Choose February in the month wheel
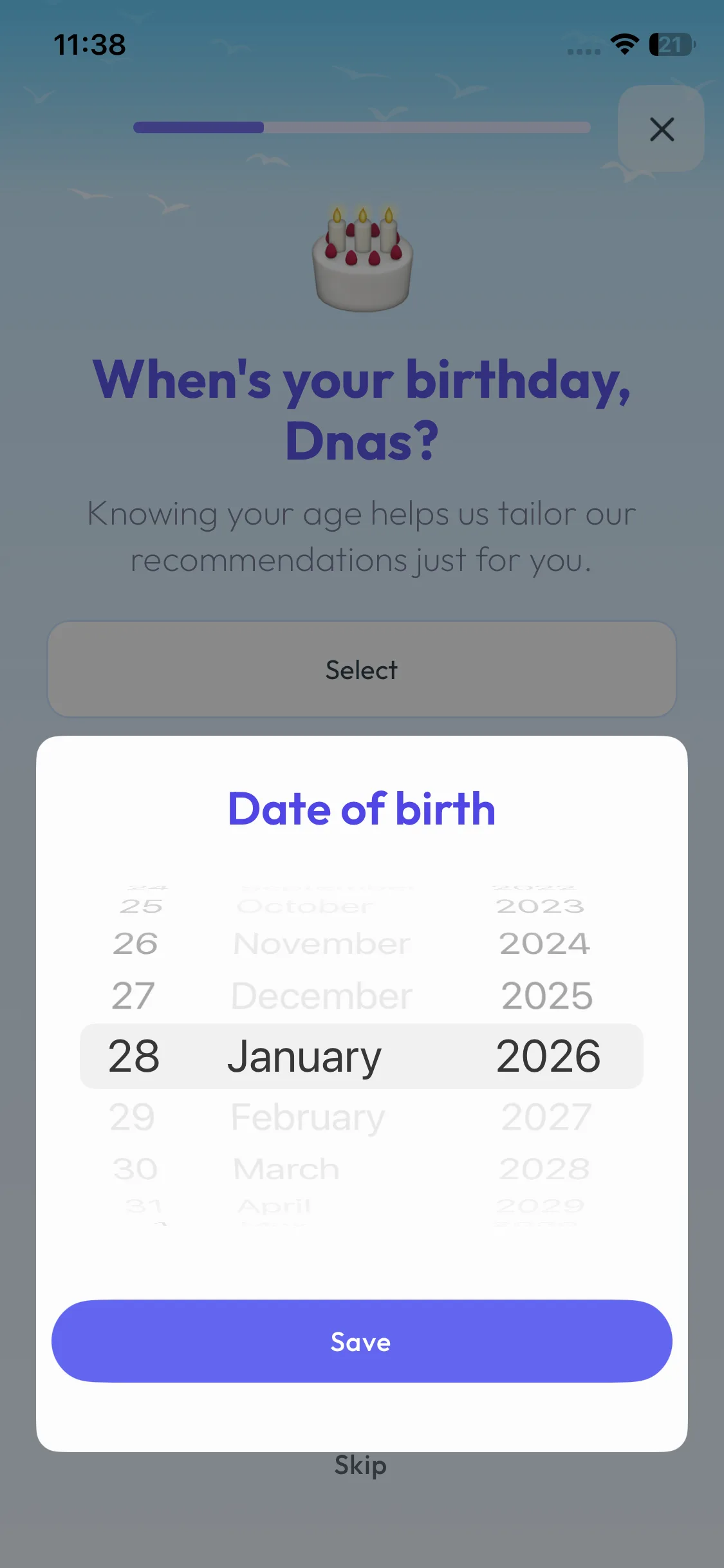Image resolution: width=724 pixels, height=1568 pixels. [x=308, y=1117]
